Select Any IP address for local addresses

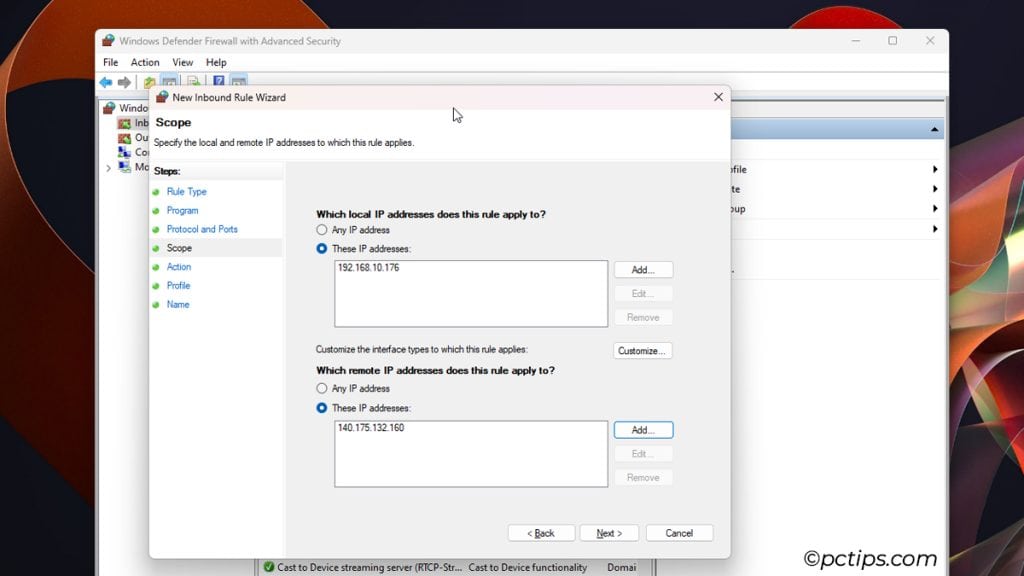coord(322,230)
